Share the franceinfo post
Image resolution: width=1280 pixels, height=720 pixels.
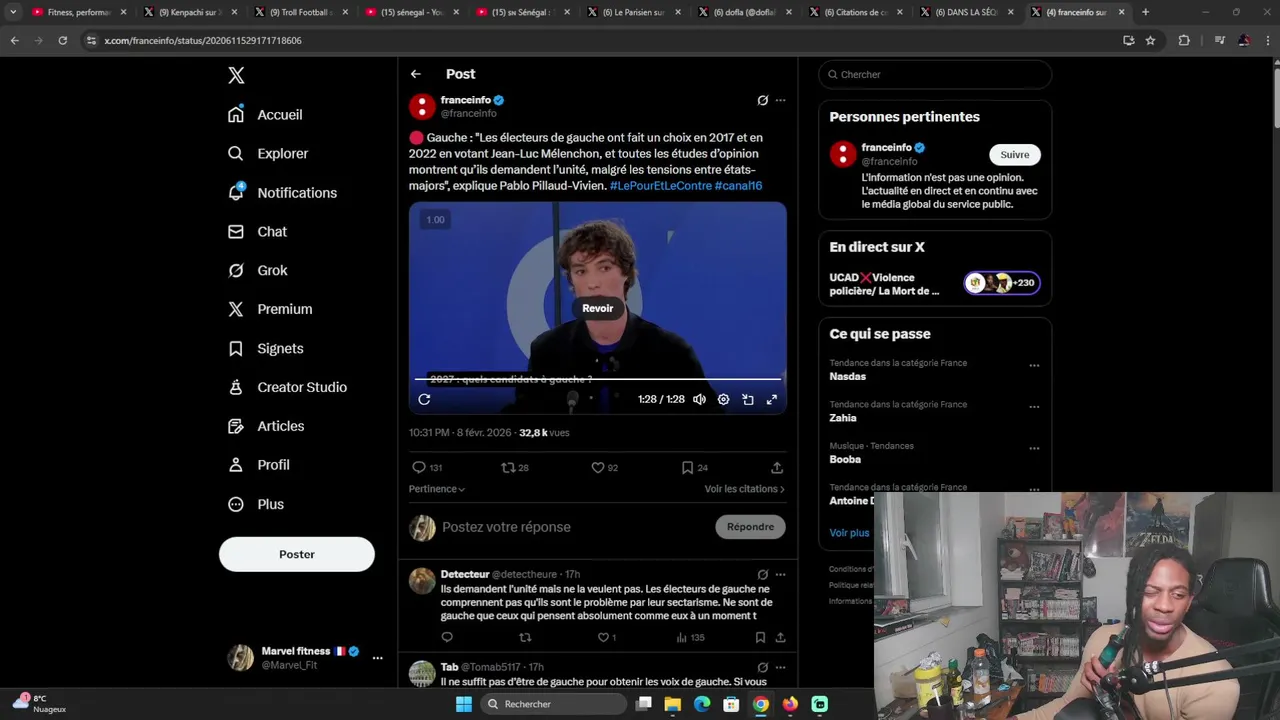(776, 467)
